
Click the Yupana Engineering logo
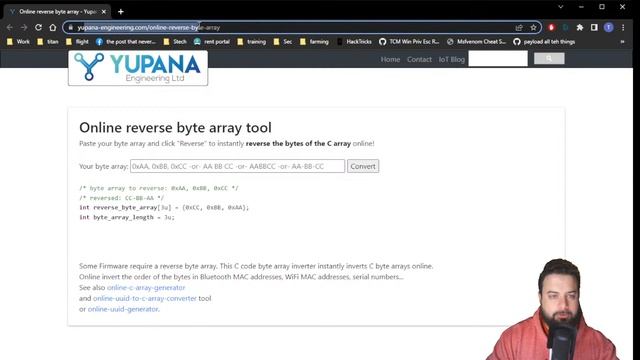coord(138,68)
